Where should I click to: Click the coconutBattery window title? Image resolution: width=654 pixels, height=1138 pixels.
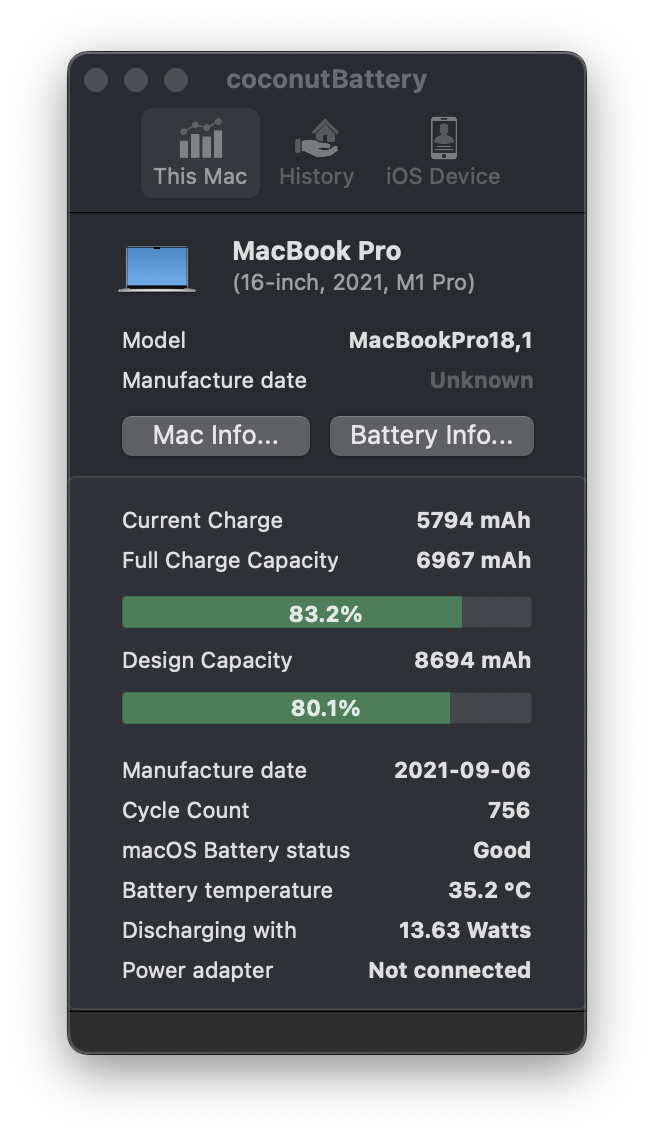pyautogui.click(x=327, y=79)
